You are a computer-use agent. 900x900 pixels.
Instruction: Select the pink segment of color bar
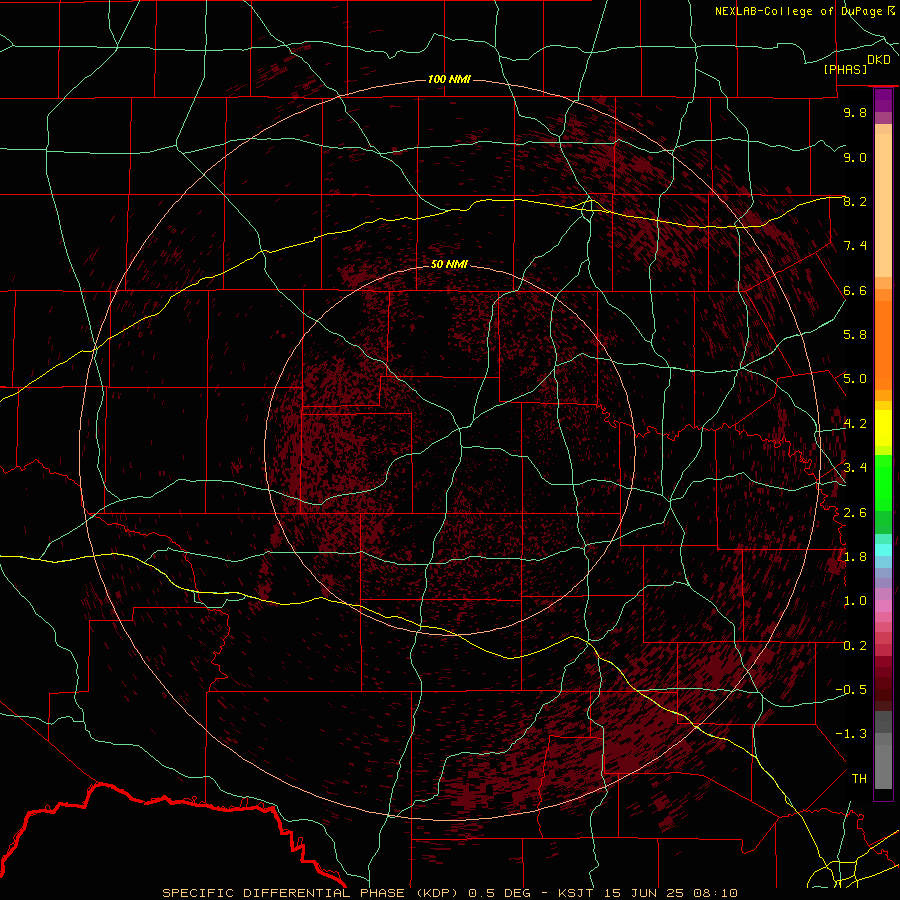883,606
